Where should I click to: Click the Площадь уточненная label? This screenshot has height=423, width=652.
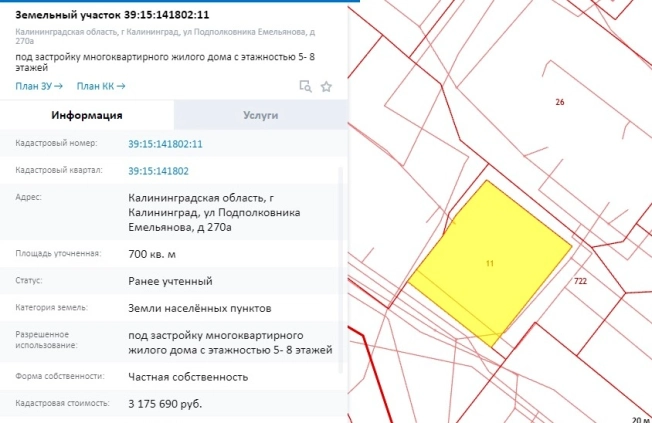[x=58, y=253]
